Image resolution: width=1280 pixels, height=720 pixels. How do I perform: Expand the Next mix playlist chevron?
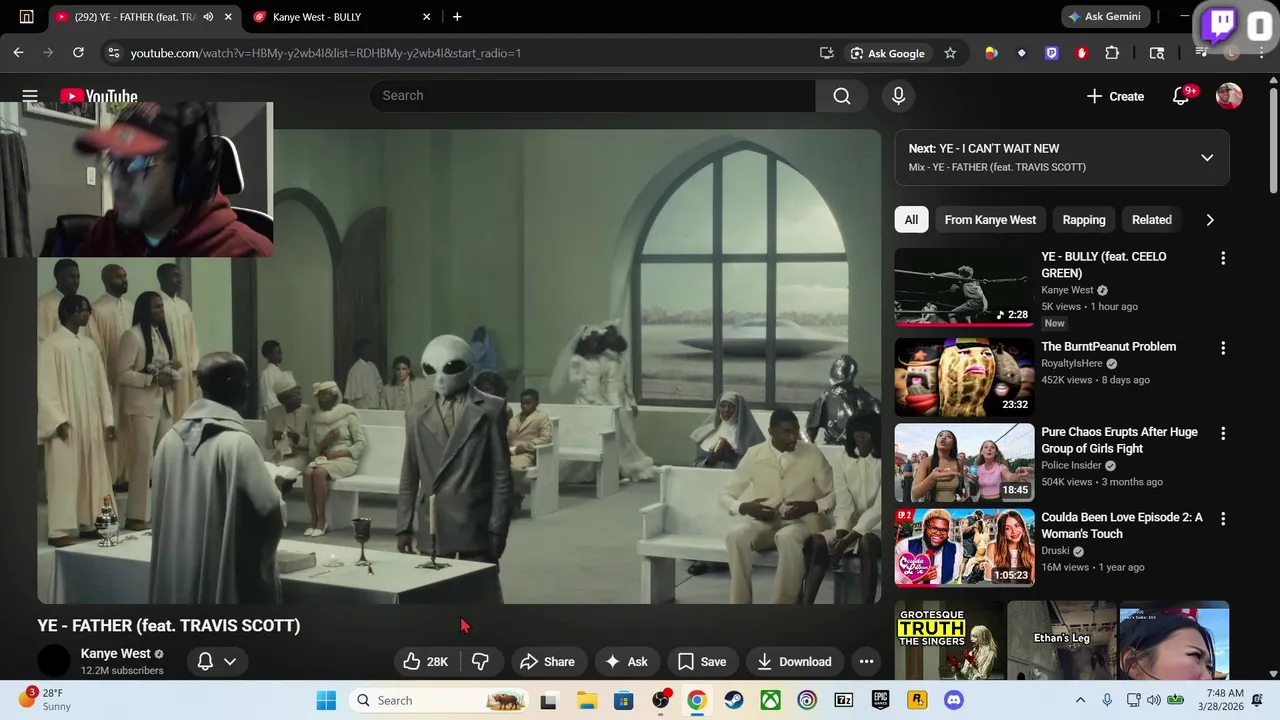coord(1207,158)
